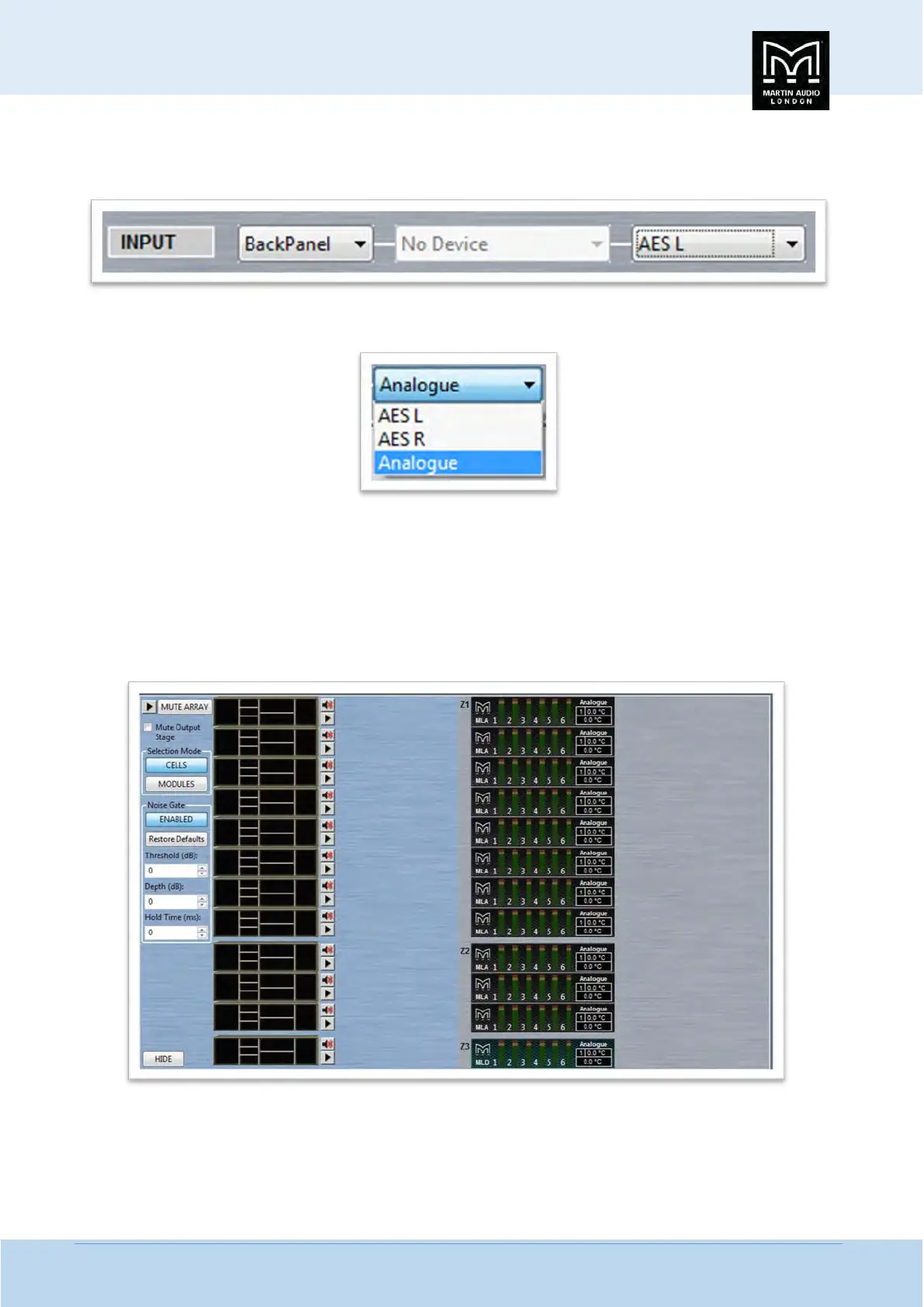The height and width of the screenshot is (1307, 924).
Task: Open the No Device dropdown
Action: pos(502,244)
